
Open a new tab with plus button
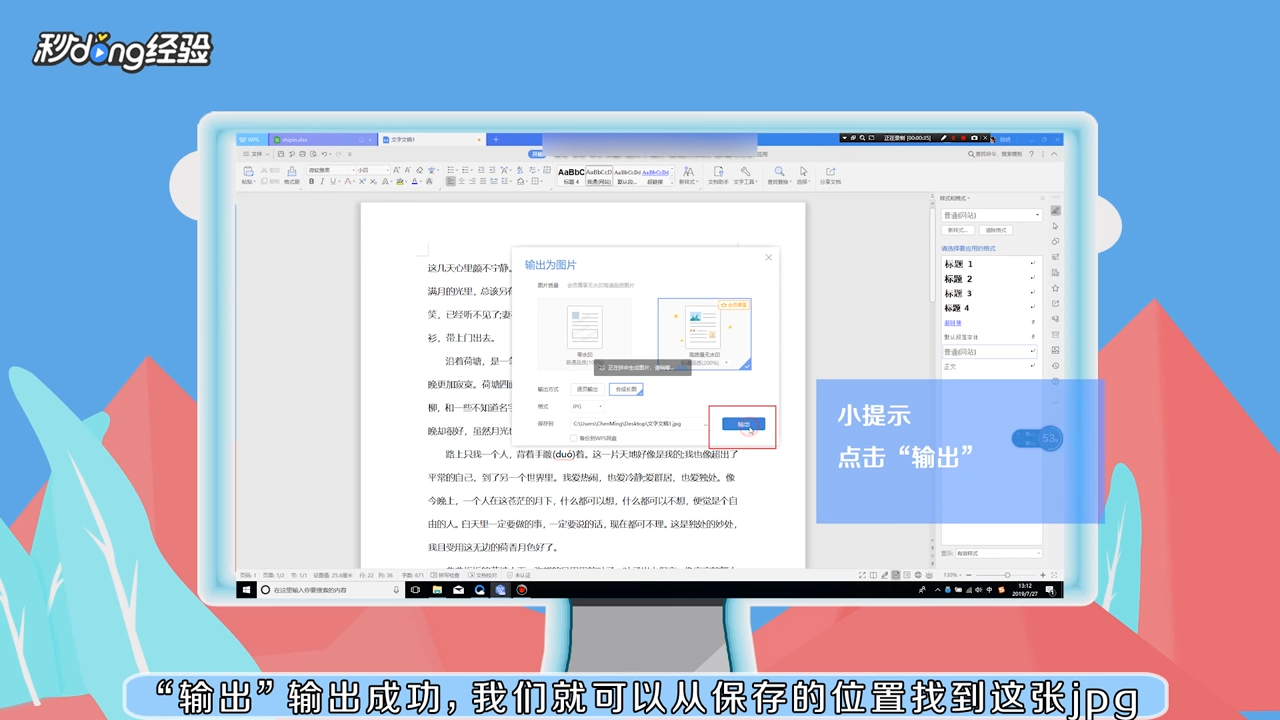(496, 140)
